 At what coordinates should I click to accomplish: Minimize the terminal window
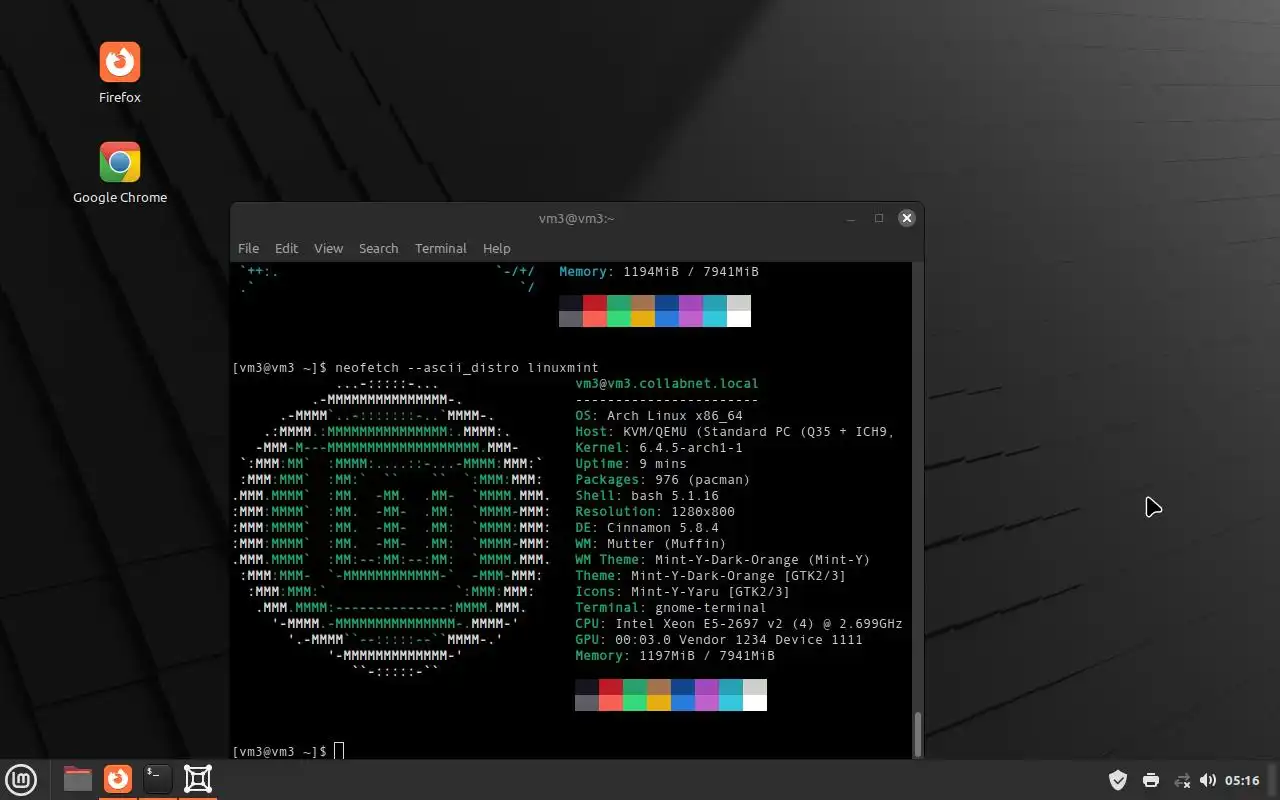tap(851, 218)
